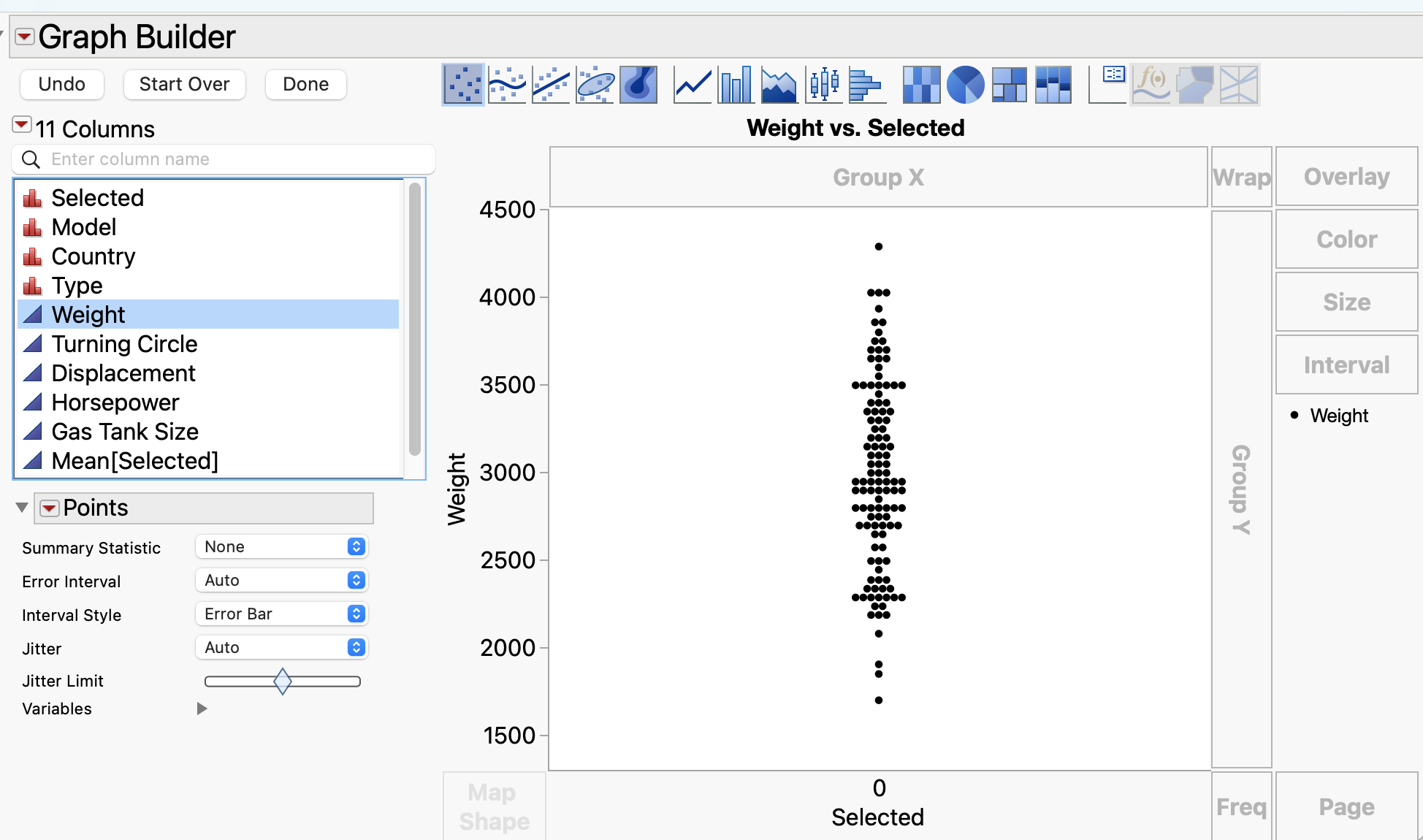
Task: Select the Box Plot icon
Action: 824,85
